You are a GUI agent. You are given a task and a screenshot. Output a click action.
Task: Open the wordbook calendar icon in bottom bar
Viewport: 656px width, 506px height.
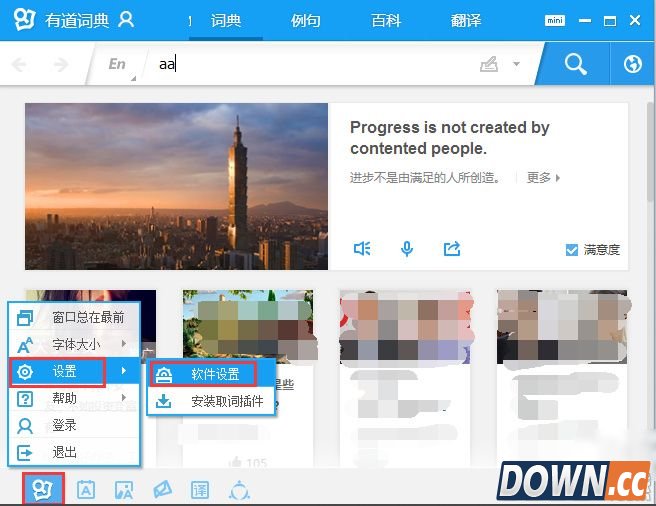point(86,490)
